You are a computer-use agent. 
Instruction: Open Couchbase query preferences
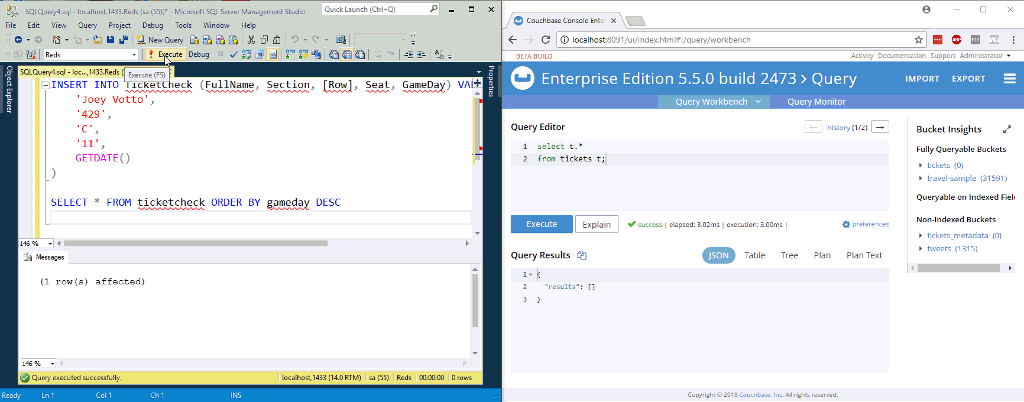pyautogui.click(x=865, y=224)
